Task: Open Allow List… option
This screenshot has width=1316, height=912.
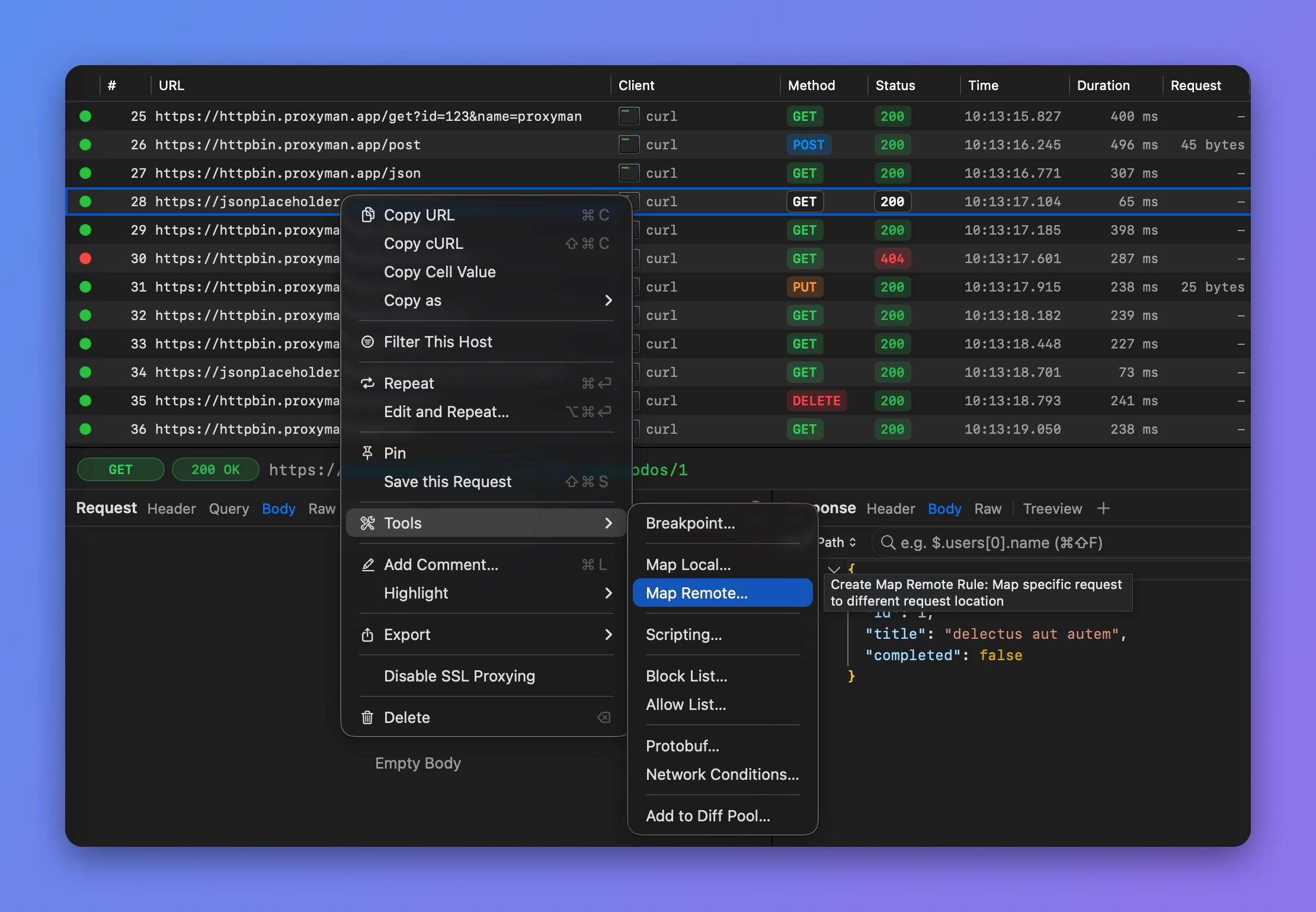Action: tap(722, 705)
